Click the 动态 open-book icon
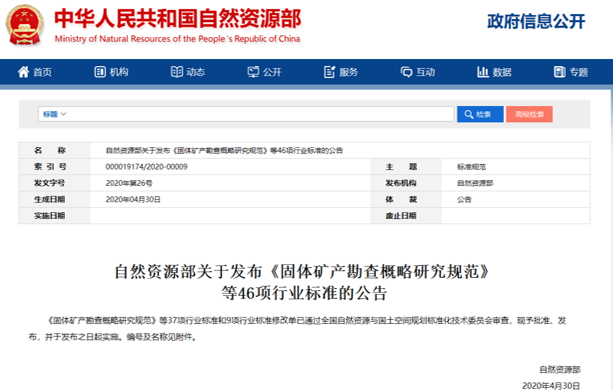The height and width of the screenshot is (390, 613). pyautogui.click(x=177, y=72)
